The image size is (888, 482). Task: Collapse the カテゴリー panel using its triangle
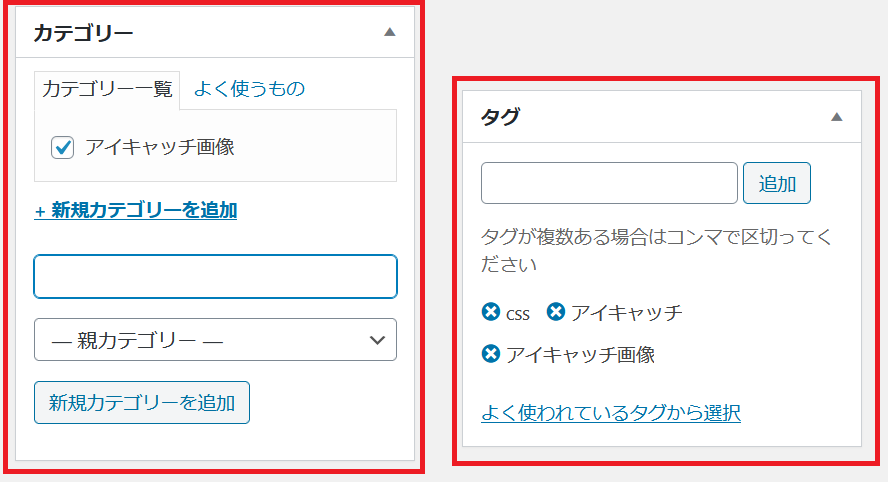click(x=390, y=32)
